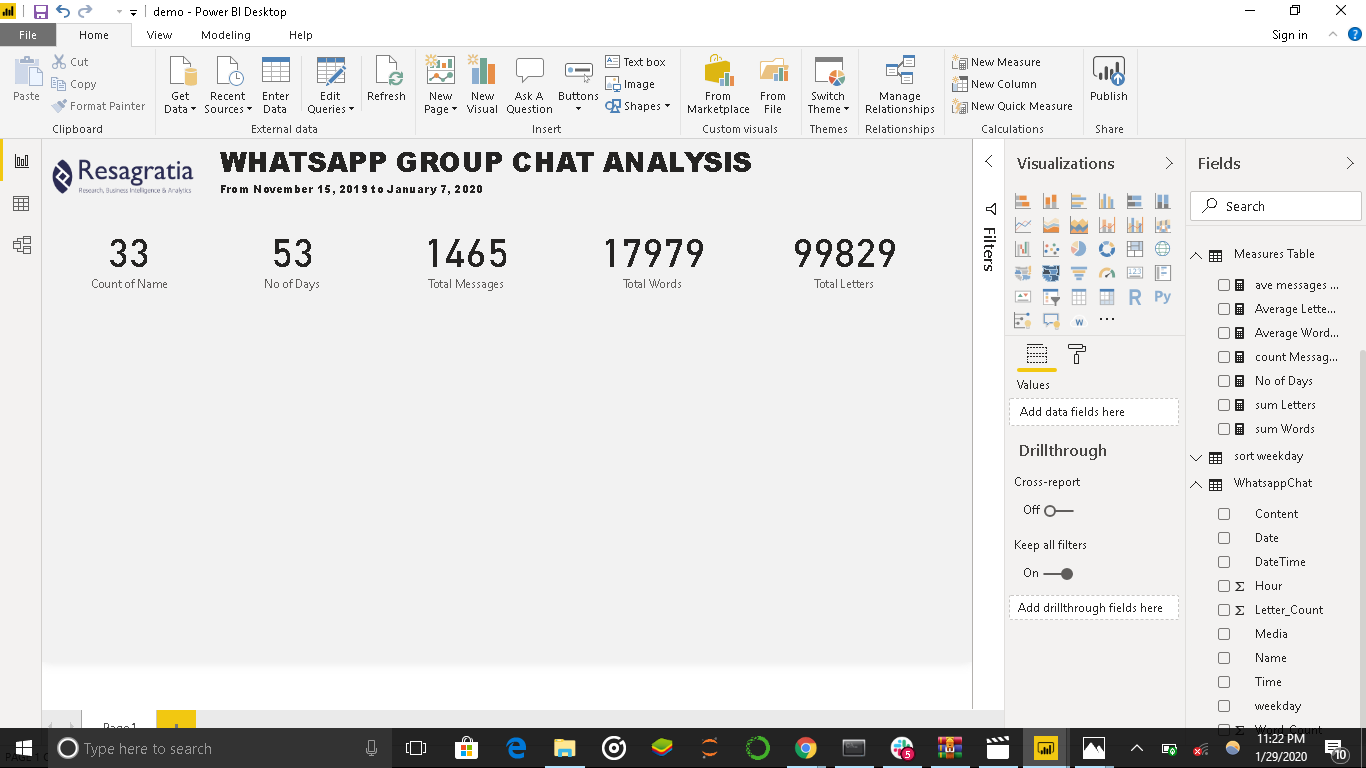1366x768 pixels.
Task: Select the Treemap visualization
Action: point(1134,248)
